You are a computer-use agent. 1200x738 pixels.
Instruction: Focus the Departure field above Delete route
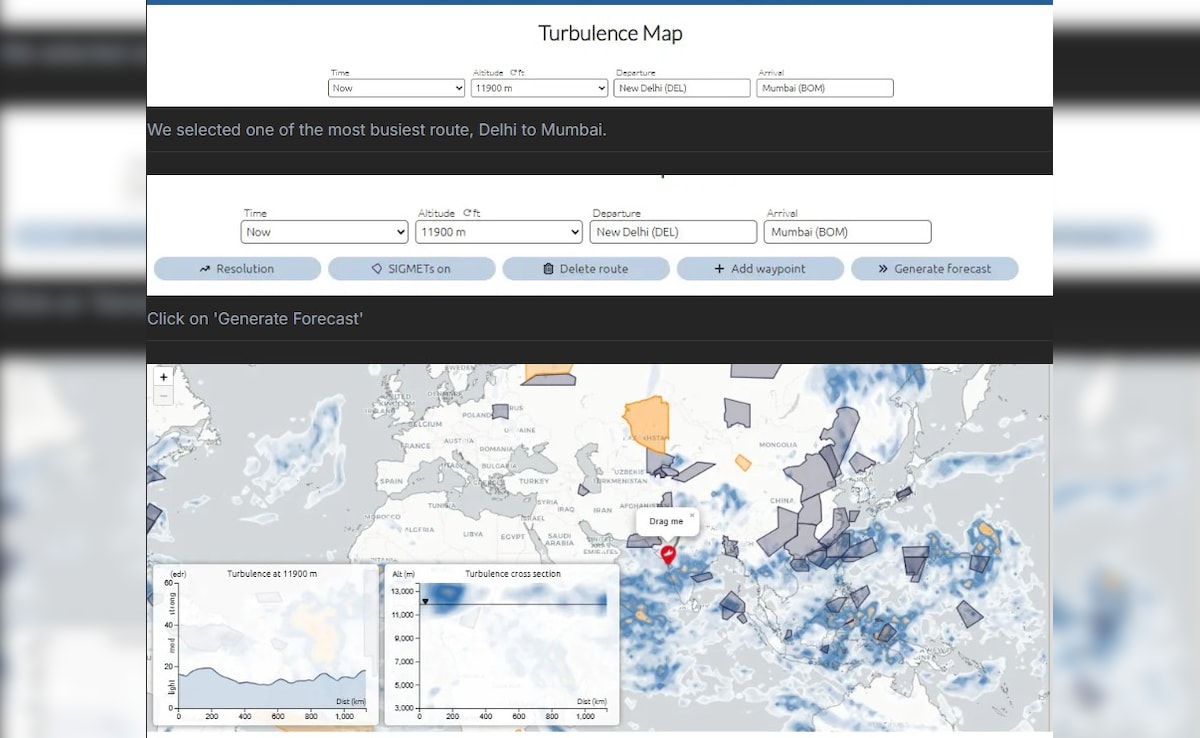click(672, 232)
